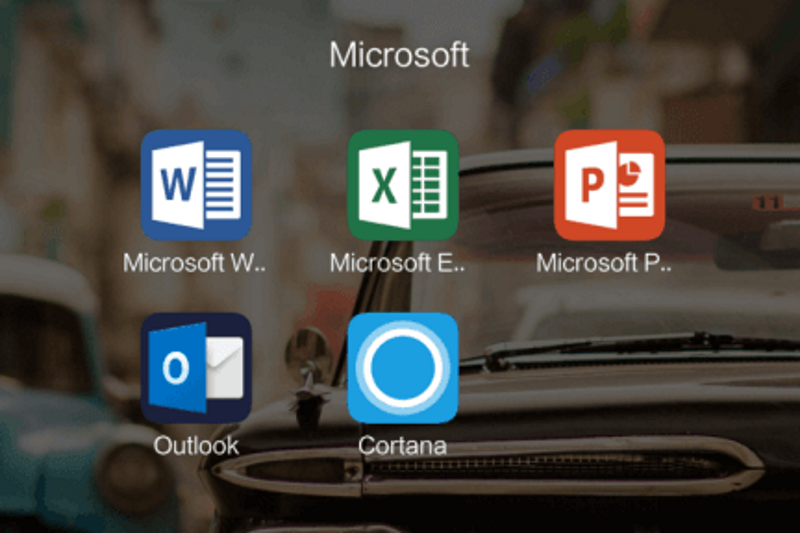Open the Cortana app icon

[403, 368]
